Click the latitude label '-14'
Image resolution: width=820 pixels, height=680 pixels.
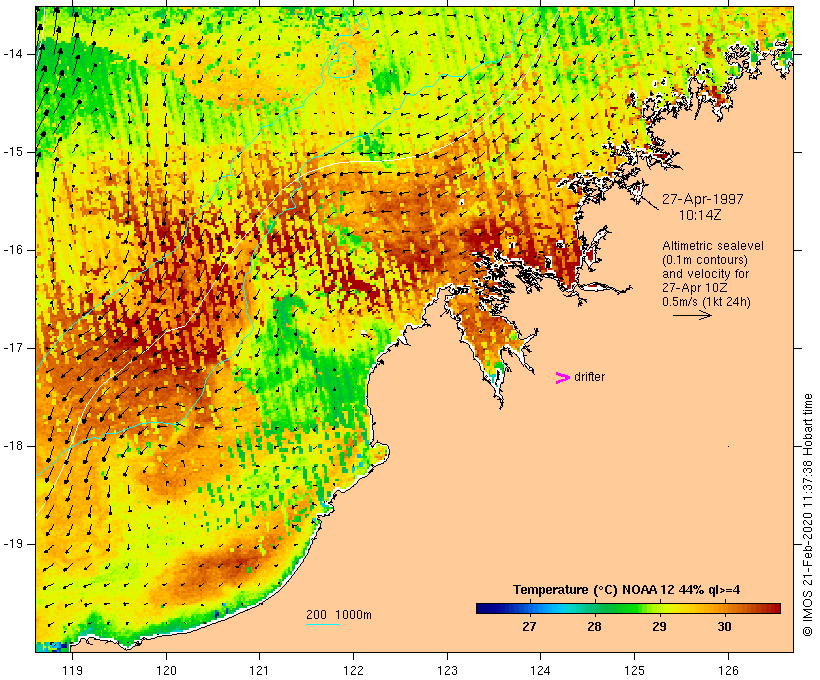pos(13,54)
